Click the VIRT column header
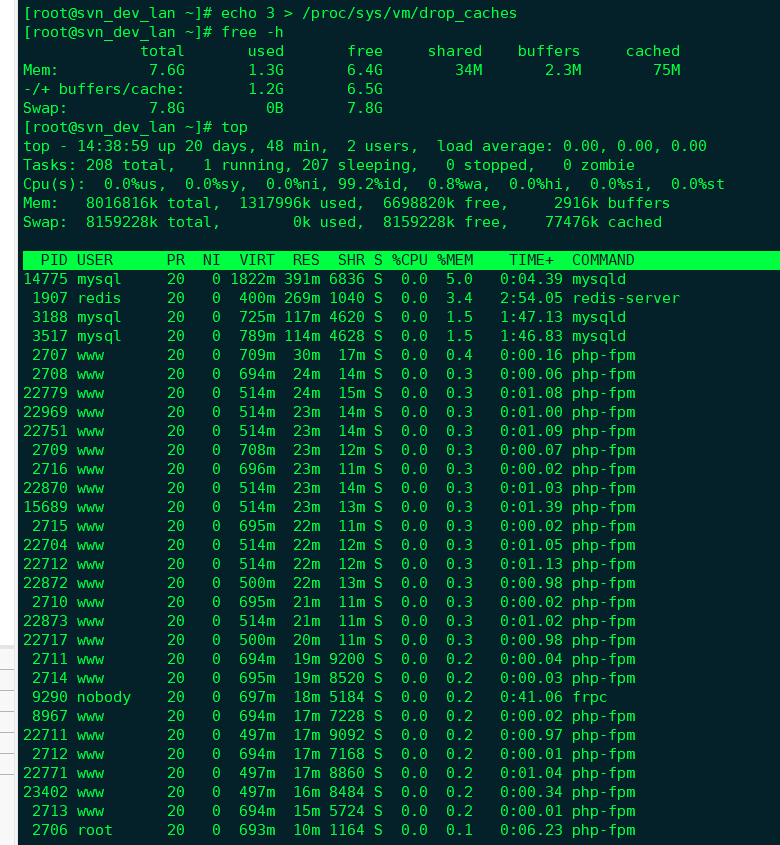The image size is (780, 845). 257,260
